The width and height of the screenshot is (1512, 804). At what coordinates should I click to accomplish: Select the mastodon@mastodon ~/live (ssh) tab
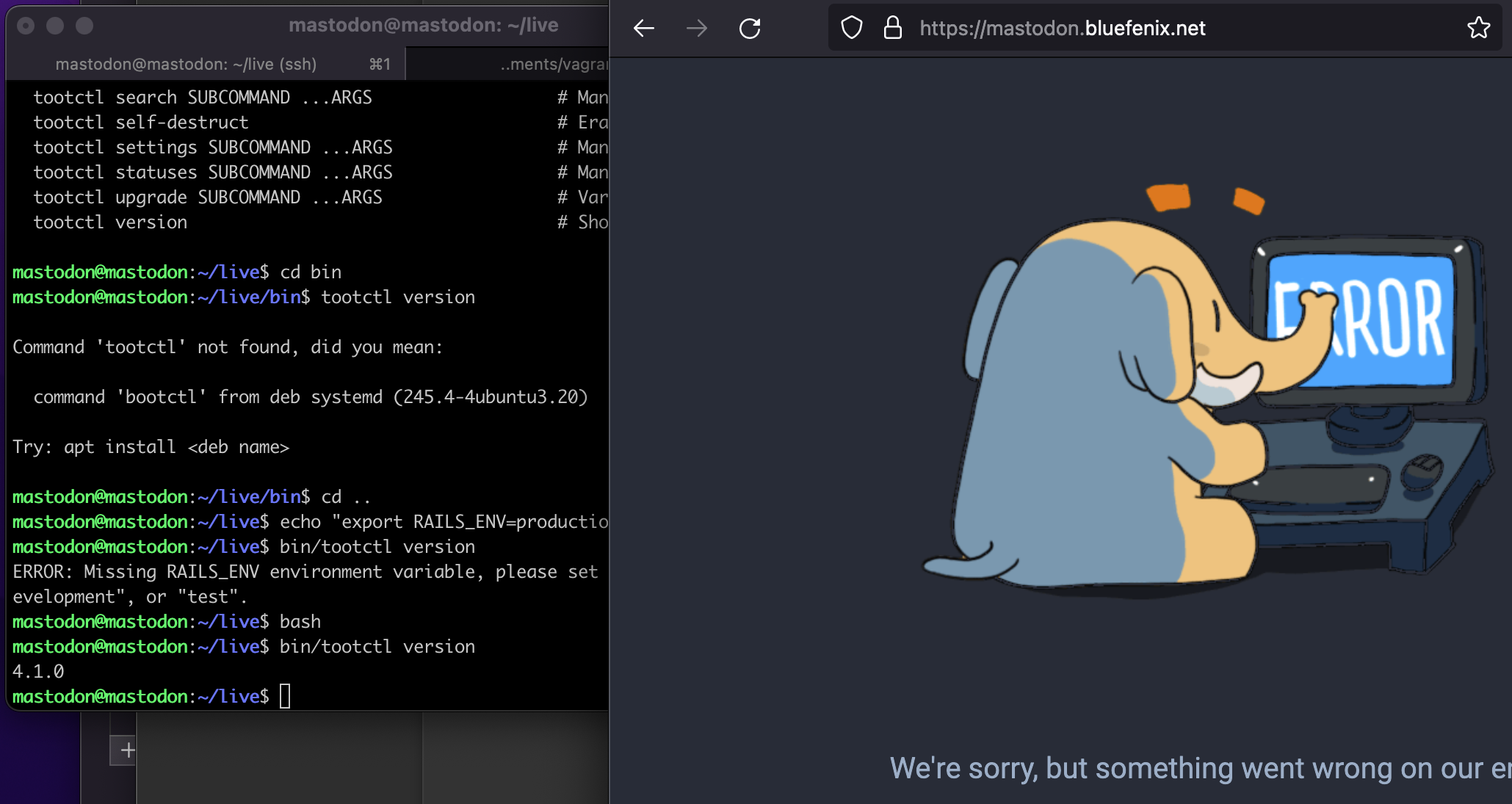coord(206,64)
